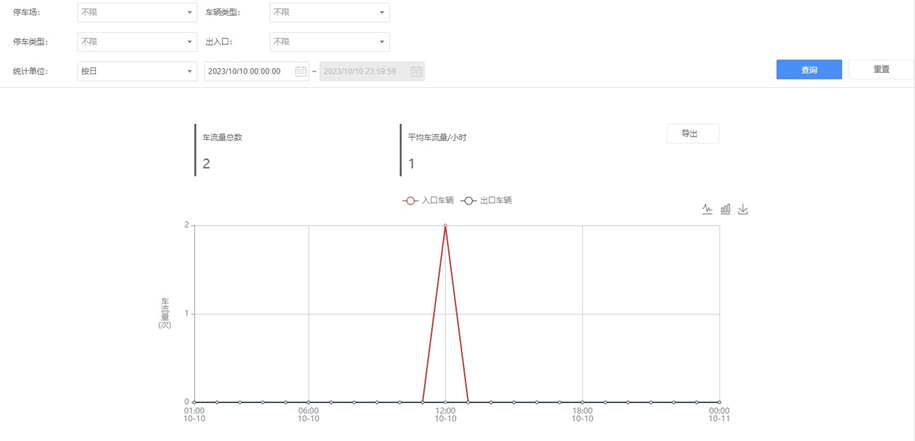Open the 车辆类型 dropdown
This screenshot has width=915, height=441.
click(x=329, y=12)
